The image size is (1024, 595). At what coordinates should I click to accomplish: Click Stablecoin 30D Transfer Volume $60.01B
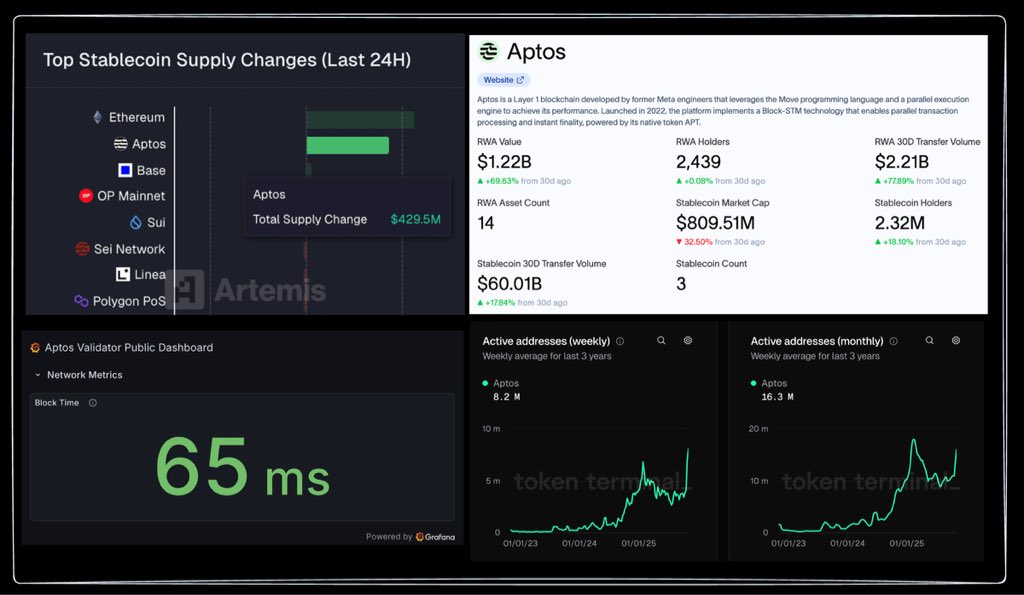pyautogui.click(x=509, y=283)
